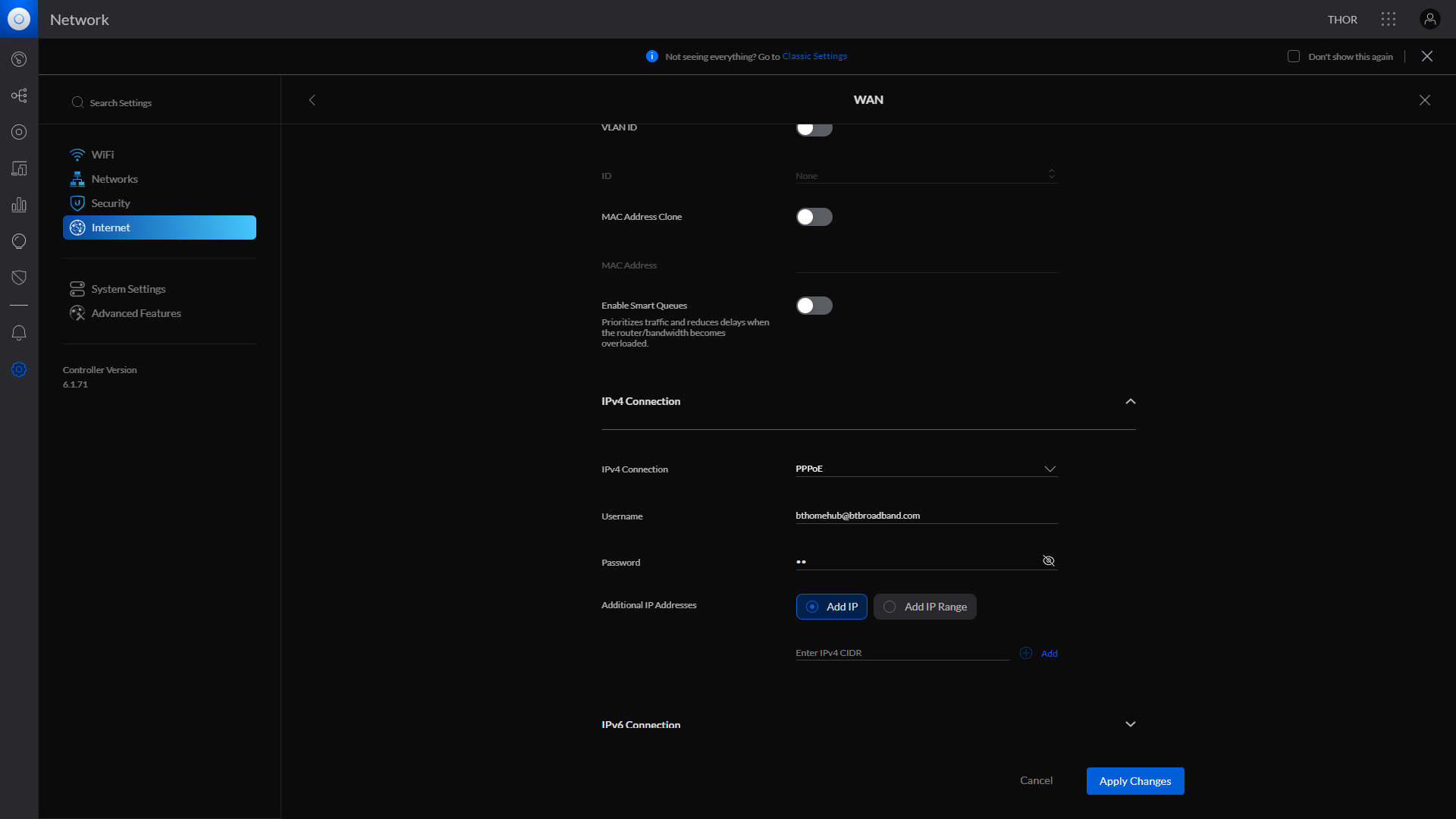View Statistics via bar chart icon
Screen dimensions: 1456x819
[x=19, y=204]
